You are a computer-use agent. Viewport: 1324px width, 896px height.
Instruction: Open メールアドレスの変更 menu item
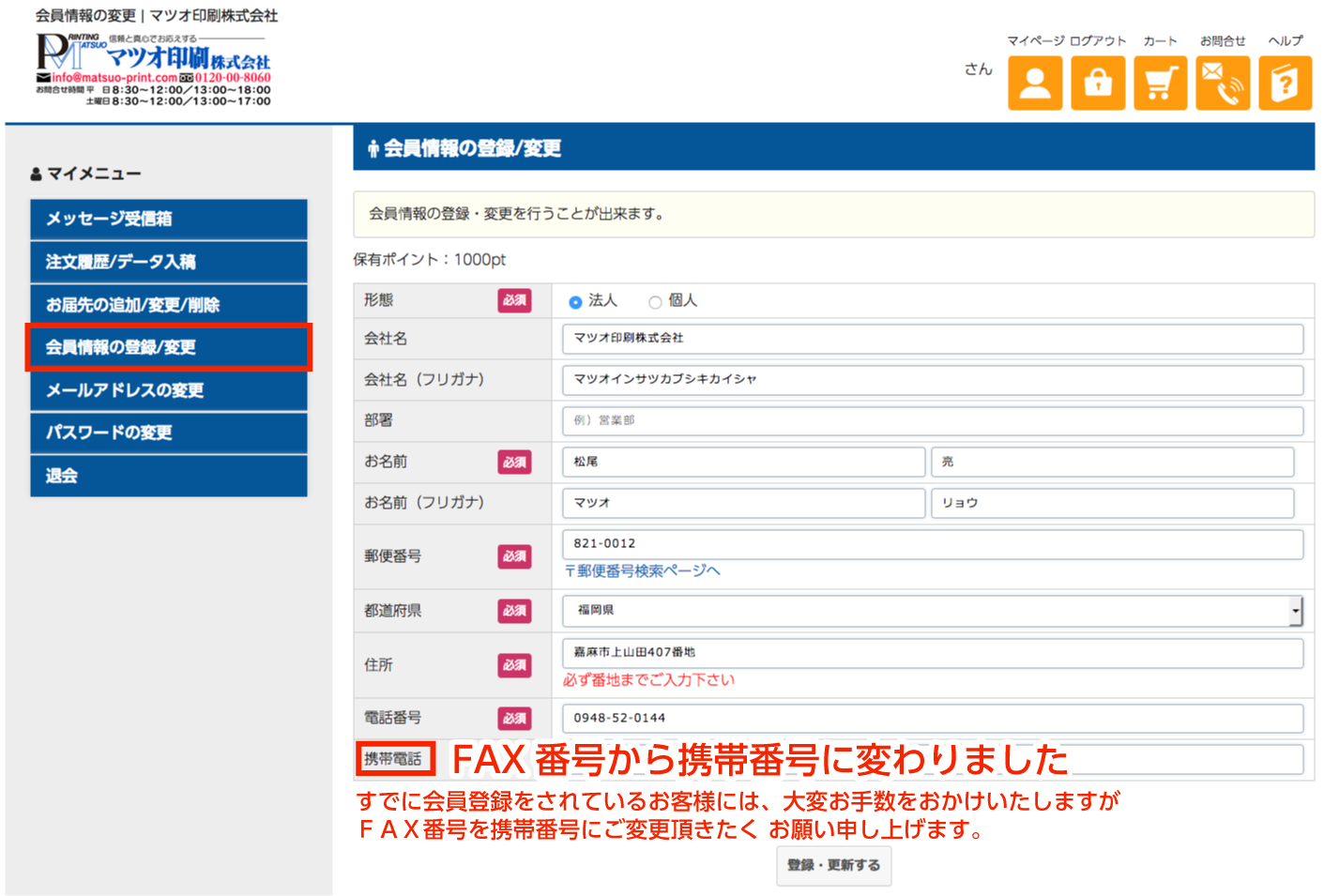[x=169, y=390]
